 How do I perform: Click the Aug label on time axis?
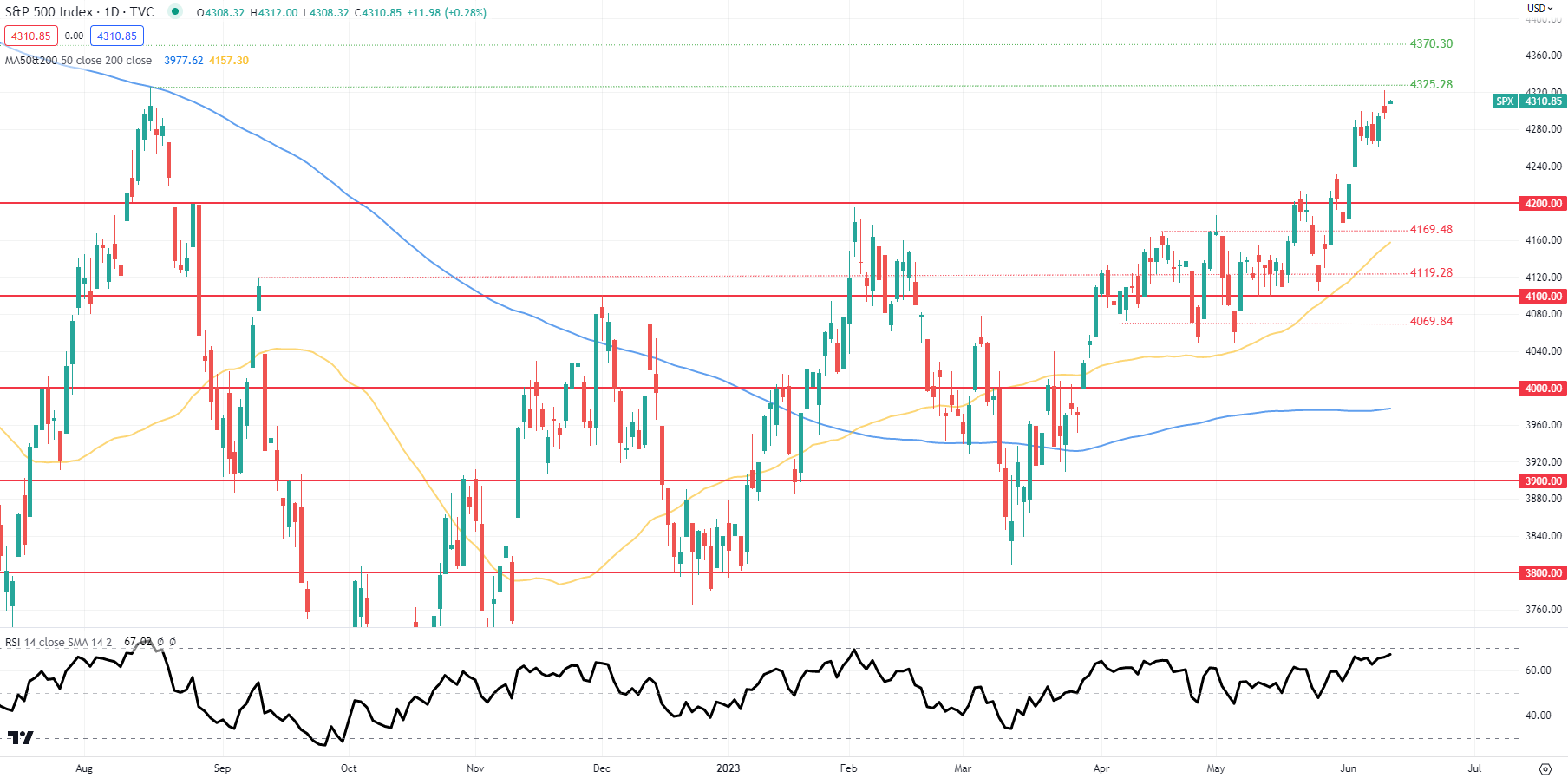click(84, 768)
